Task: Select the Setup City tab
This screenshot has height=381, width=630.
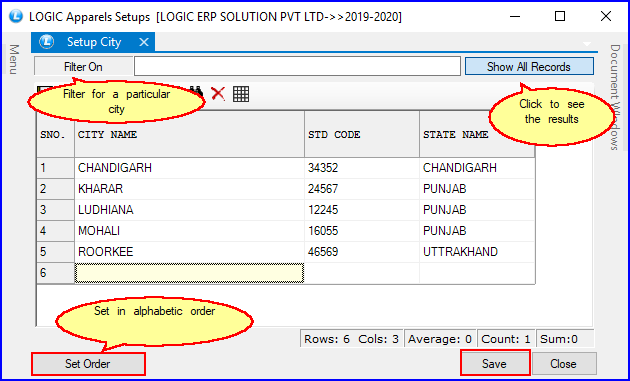Action: [x=93, y=42]
